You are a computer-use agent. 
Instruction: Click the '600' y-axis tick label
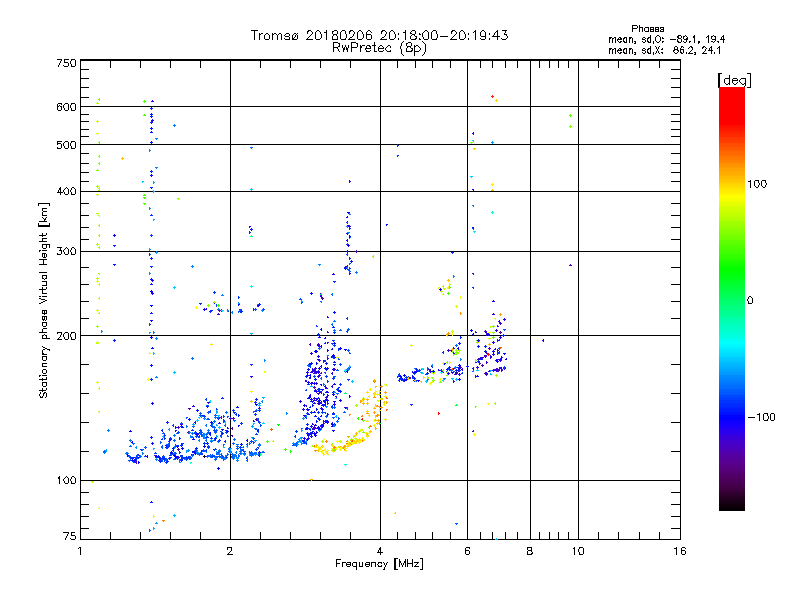(x=66, y=107)
